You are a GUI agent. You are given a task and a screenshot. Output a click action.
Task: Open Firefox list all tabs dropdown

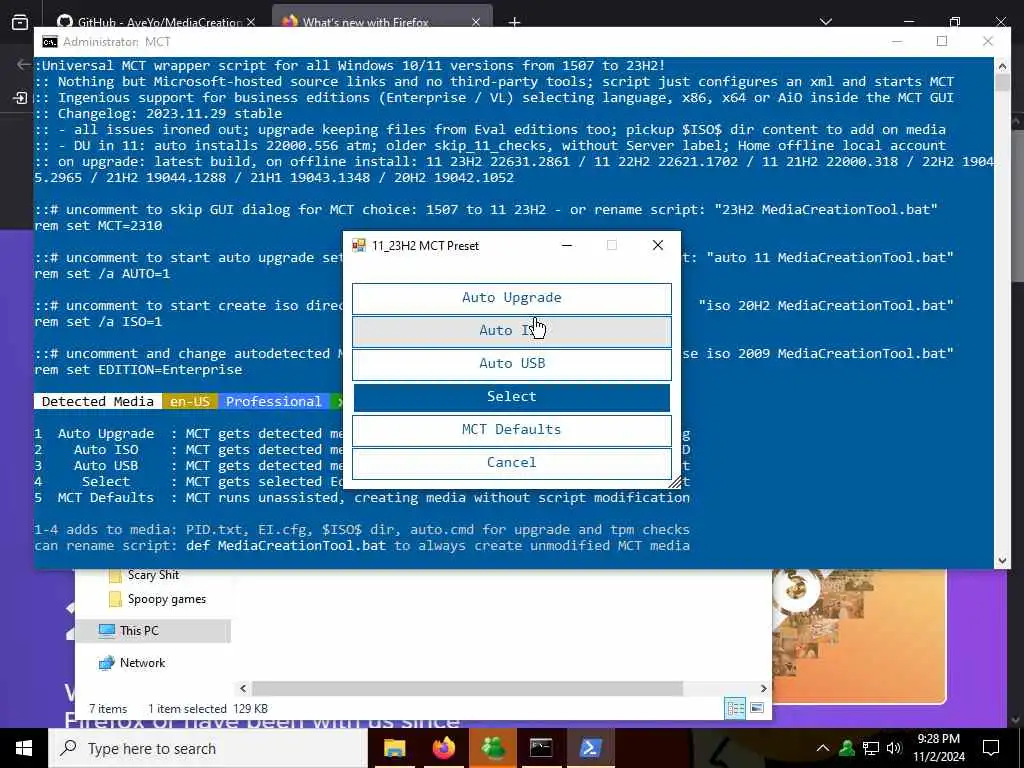tap(825, 22)
